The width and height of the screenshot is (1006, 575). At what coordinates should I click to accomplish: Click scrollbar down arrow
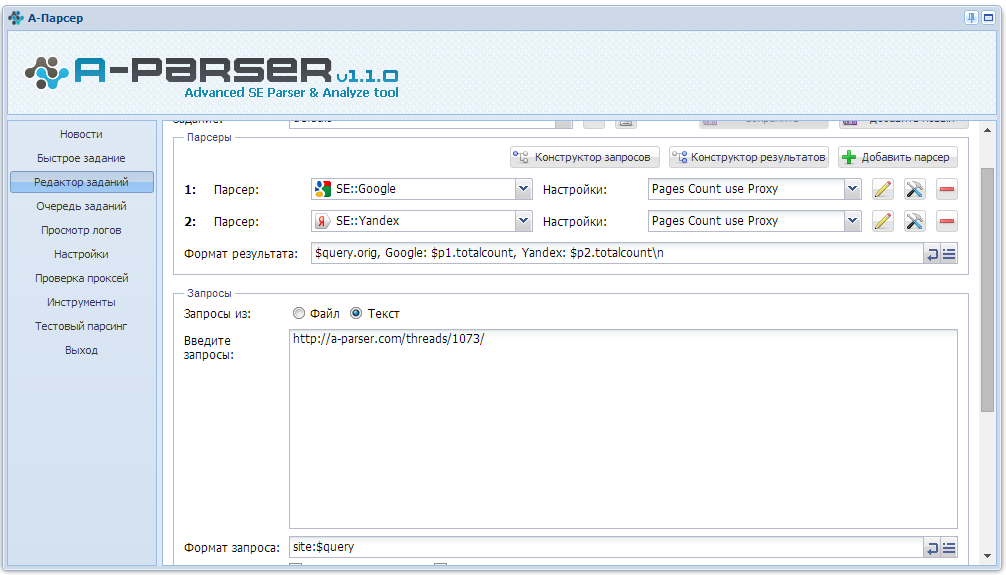pyautogui.click(x=987, y=556)
